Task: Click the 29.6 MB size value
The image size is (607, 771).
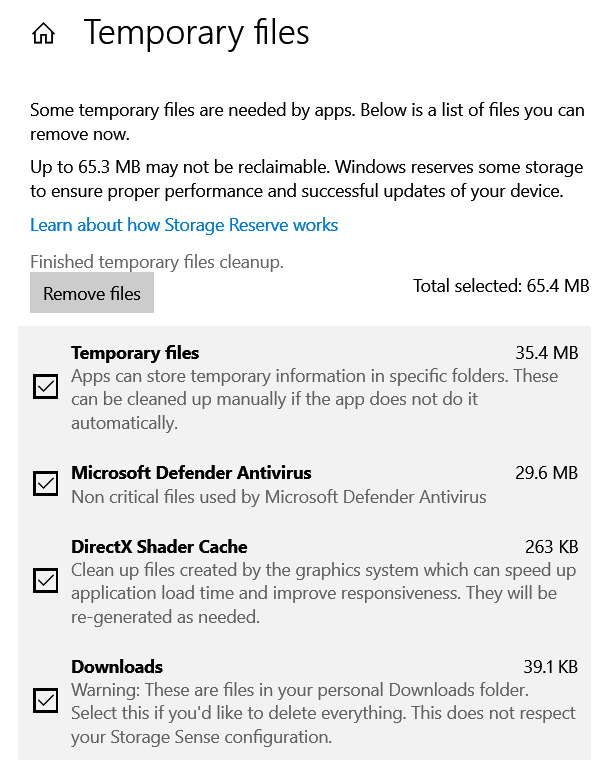Action: pyautogui.click(x=546, y=473)
